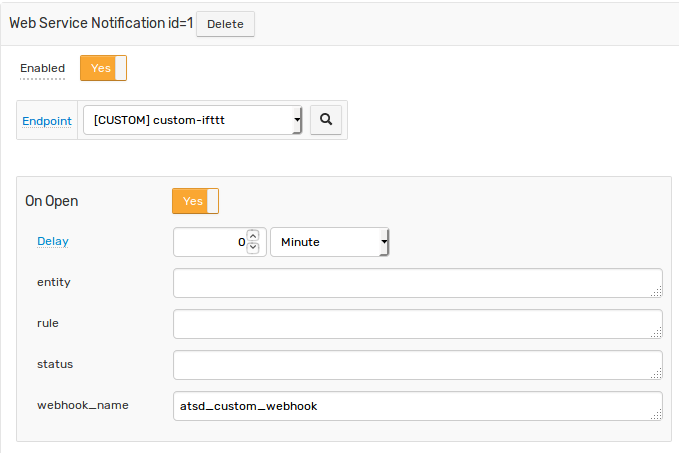The width and height of the screenshot is (679, 453).
Task: Decrease the Delay value with down arrow
Action: (253, 248)
